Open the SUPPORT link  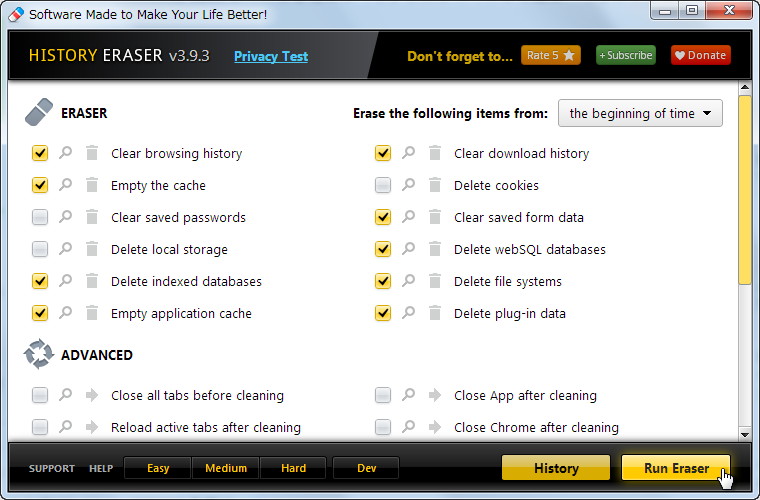pos(52,469)
